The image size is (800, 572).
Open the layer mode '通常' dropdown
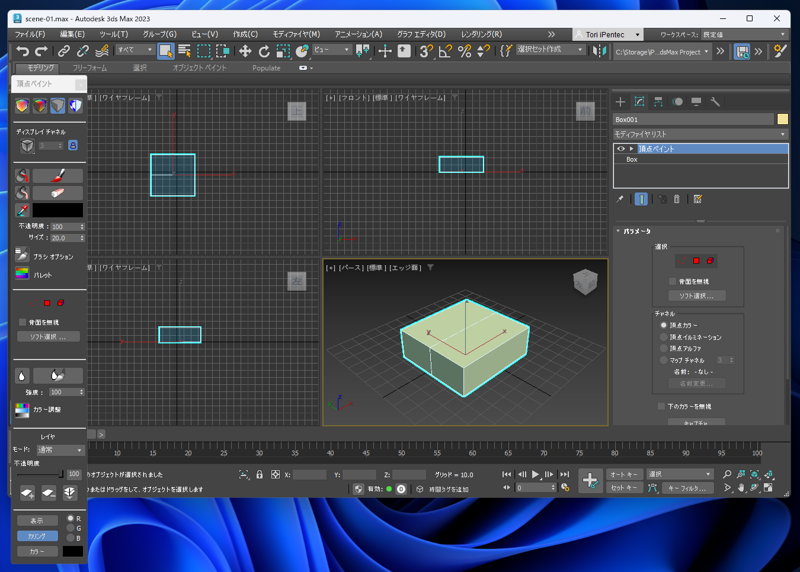60,450
